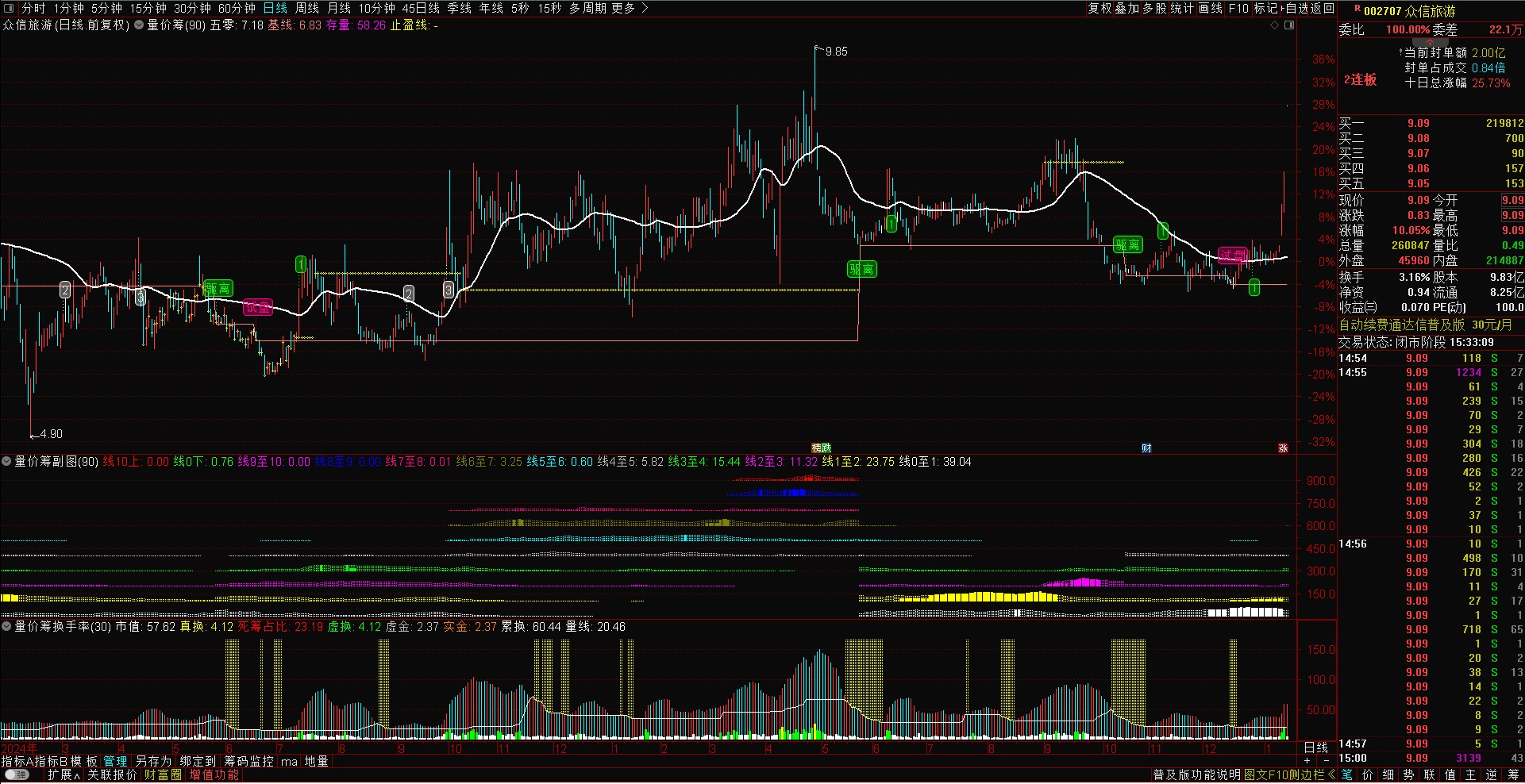Screen dimensions: 1525x784
Task: Expand main chart 量价筹(90) indicator dropdown
Action: pos(139,25)
